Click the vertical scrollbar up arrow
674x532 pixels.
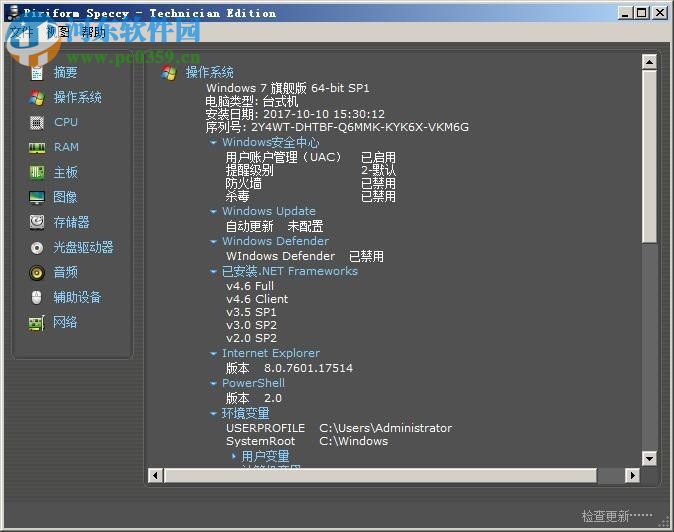pyautogui.click(x=649, y=62)
